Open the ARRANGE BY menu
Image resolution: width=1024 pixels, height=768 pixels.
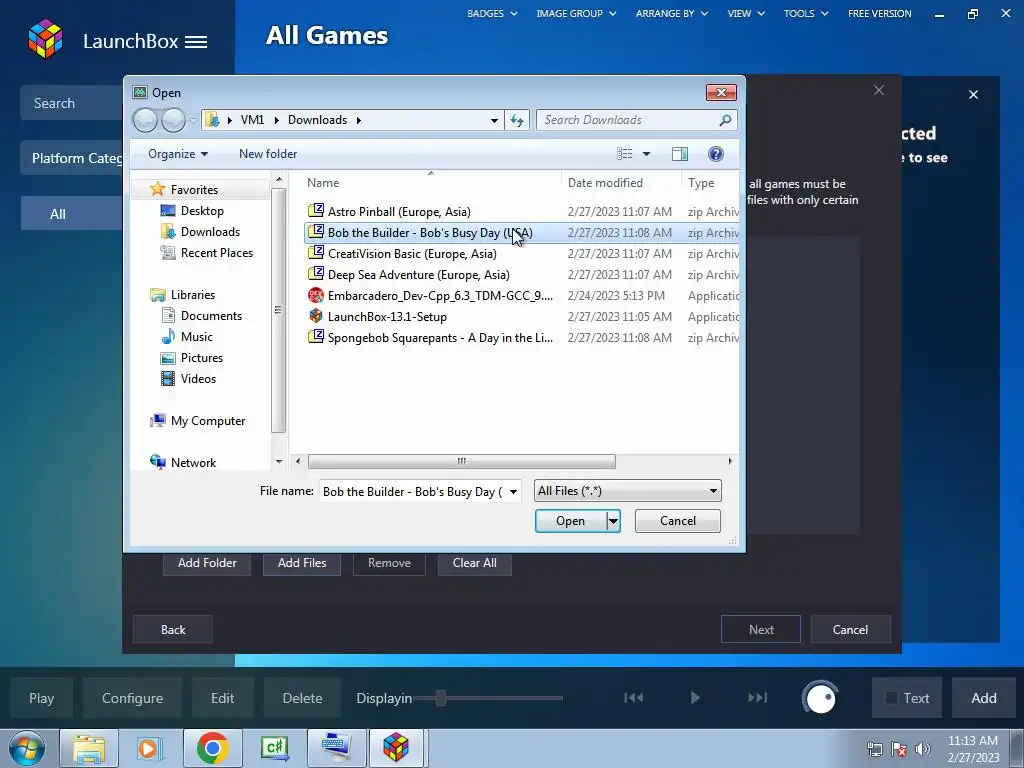pos(671,14)
